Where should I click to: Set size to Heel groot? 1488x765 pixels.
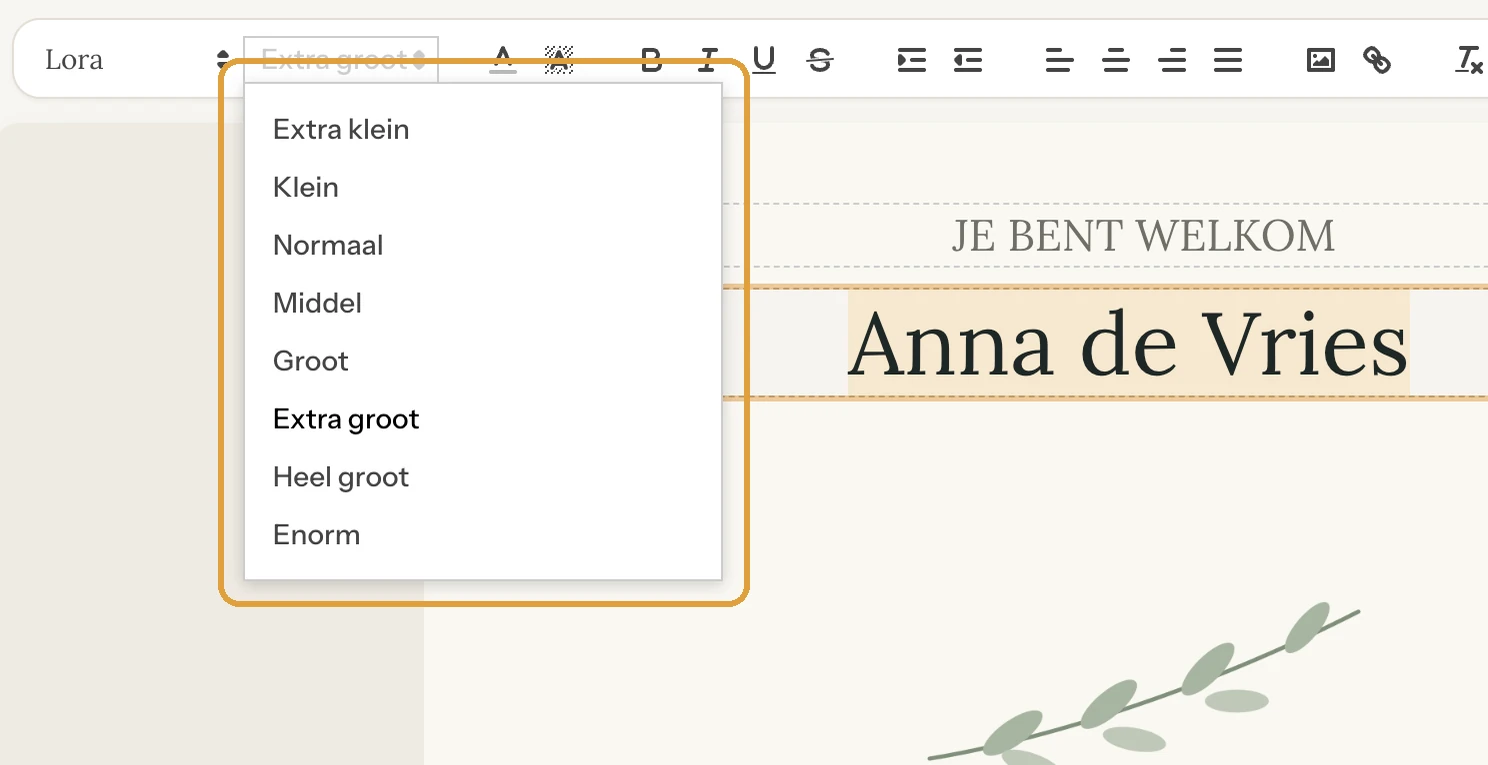[483, 478]
